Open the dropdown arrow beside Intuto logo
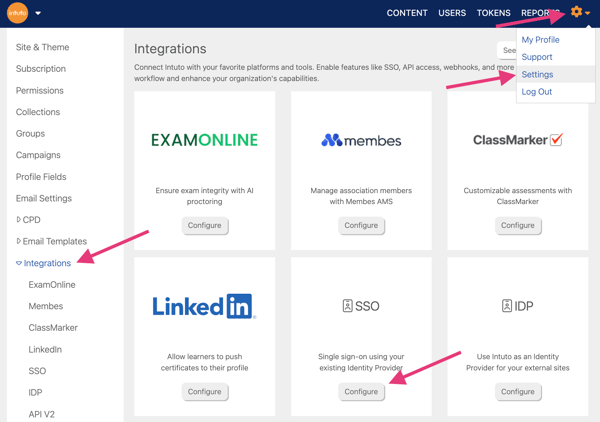Image resolution: width=600 pixels, height=422 pixels. [x=38, y=13]
